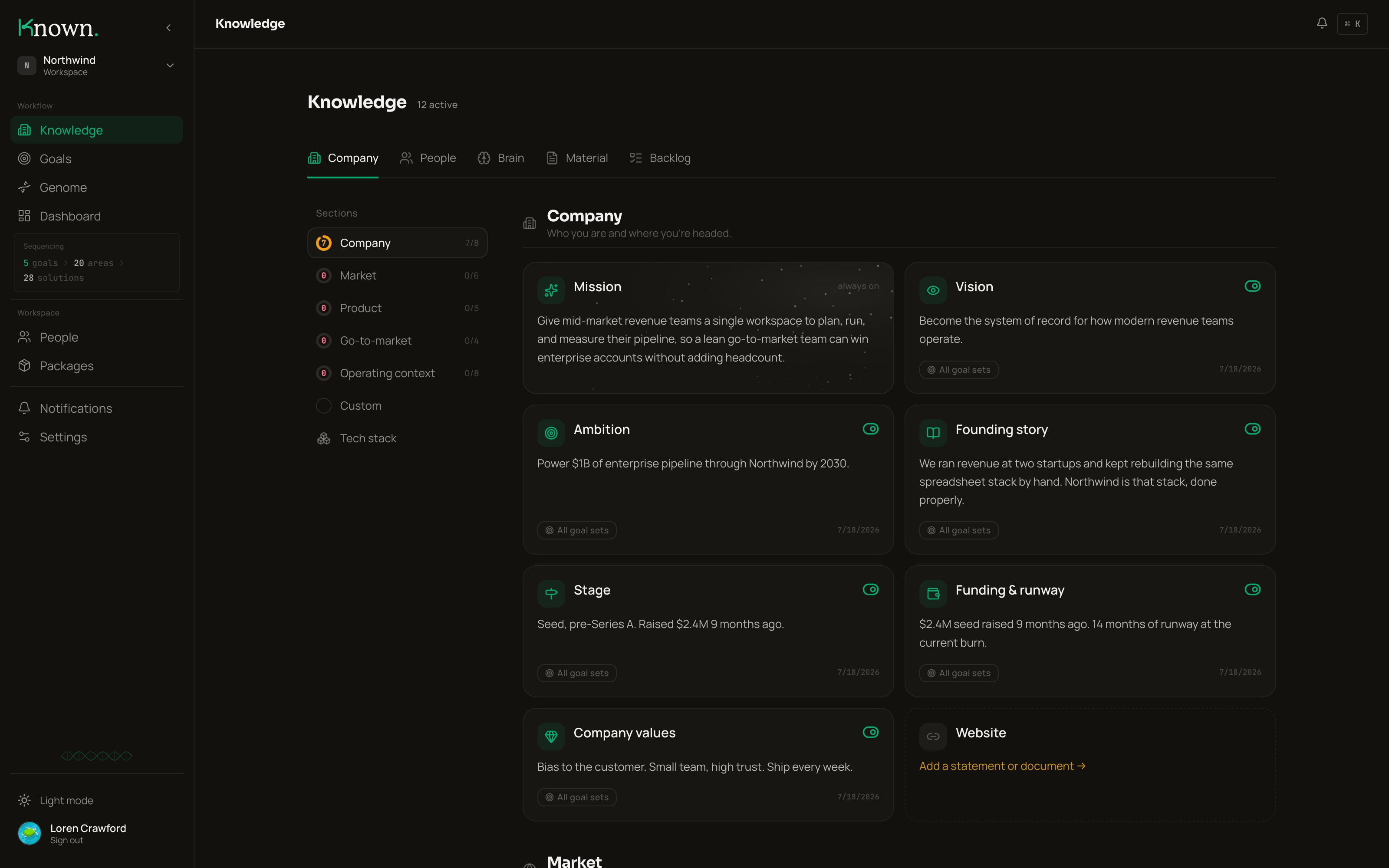Click the 12 active count label
This screenshot has width=1389, height=868.
437,105
